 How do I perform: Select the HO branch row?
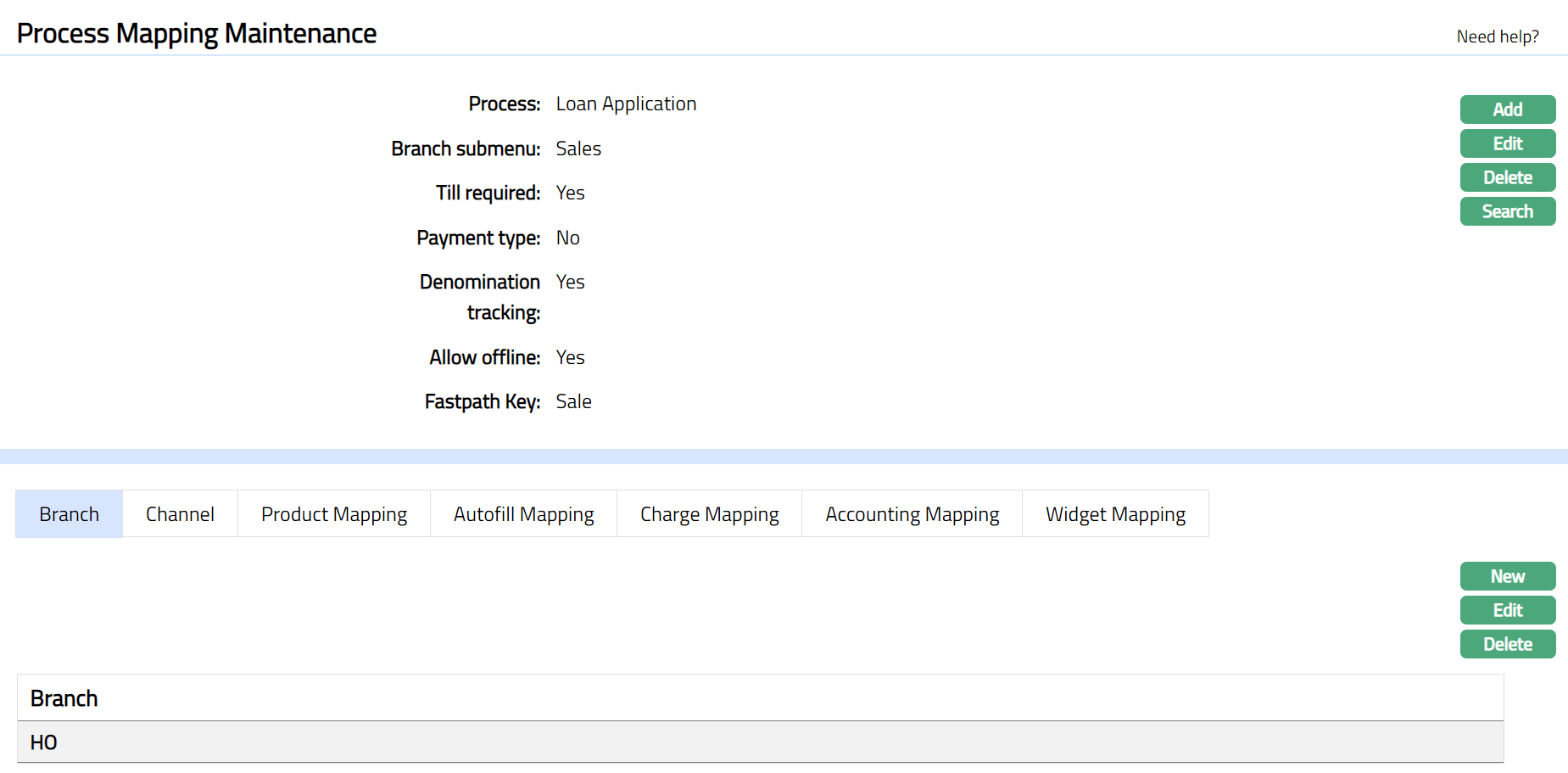coord(44,742)
